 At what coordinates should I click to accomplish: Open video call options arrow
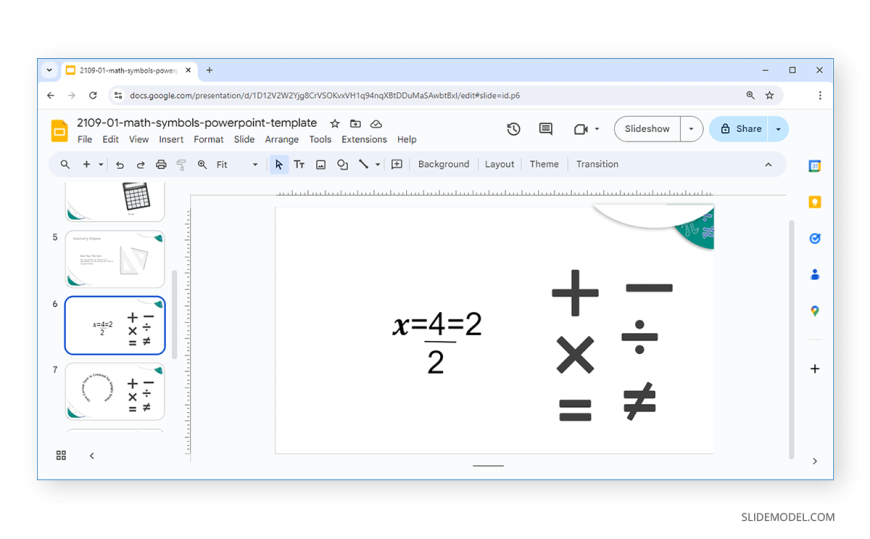coord(597,129)
